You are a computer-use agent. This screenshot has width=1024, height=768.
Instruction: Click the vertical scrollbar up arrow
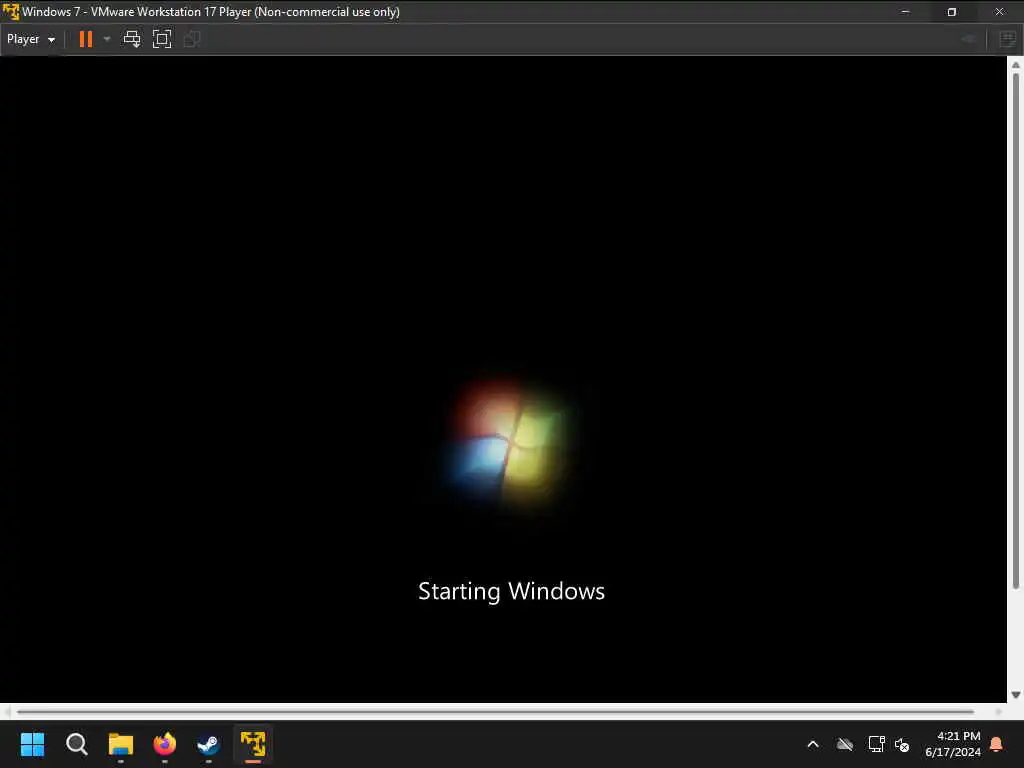1016,65
